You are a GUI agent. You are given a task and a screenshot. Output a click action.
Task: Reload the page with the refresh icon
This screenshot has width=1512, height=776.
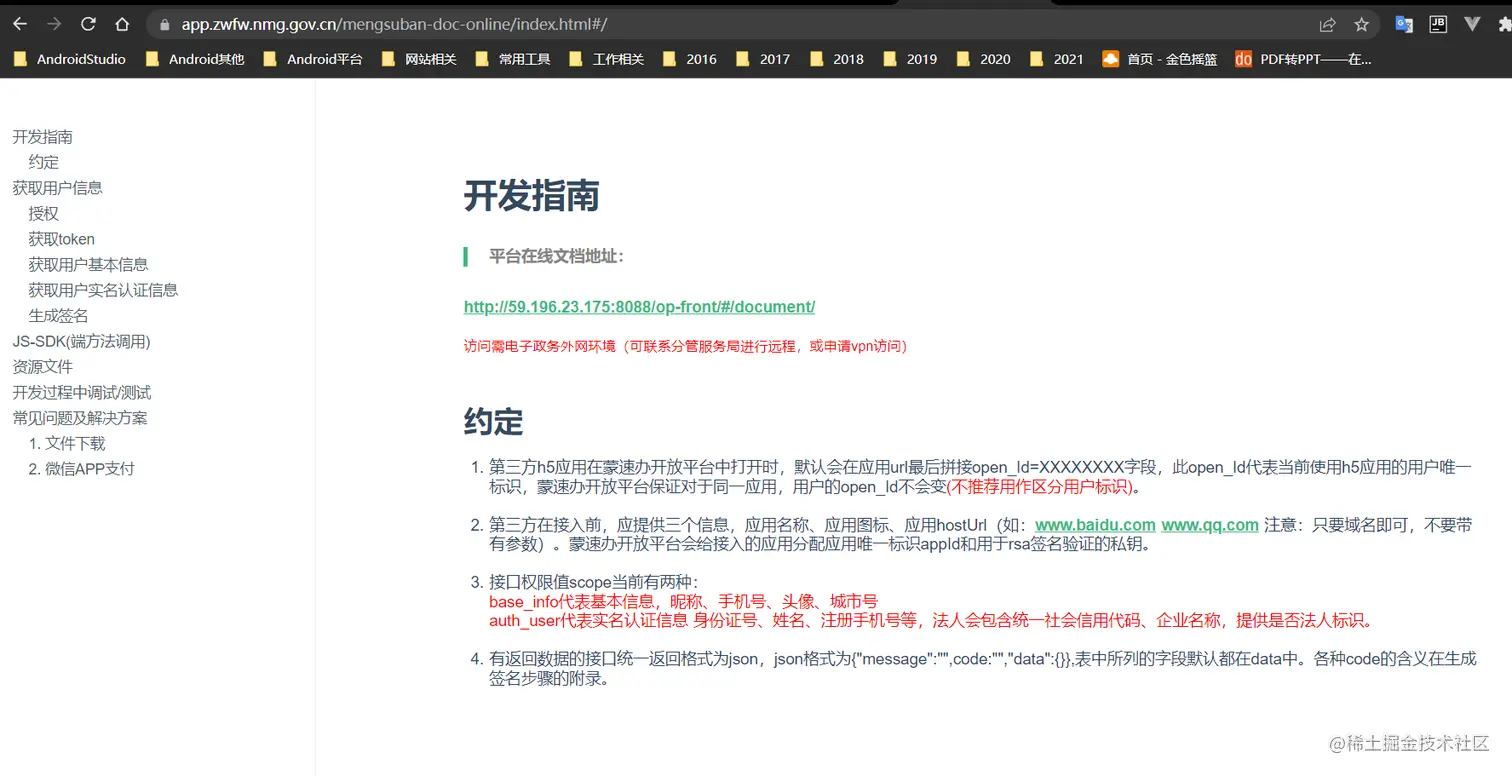pos(88,24)
